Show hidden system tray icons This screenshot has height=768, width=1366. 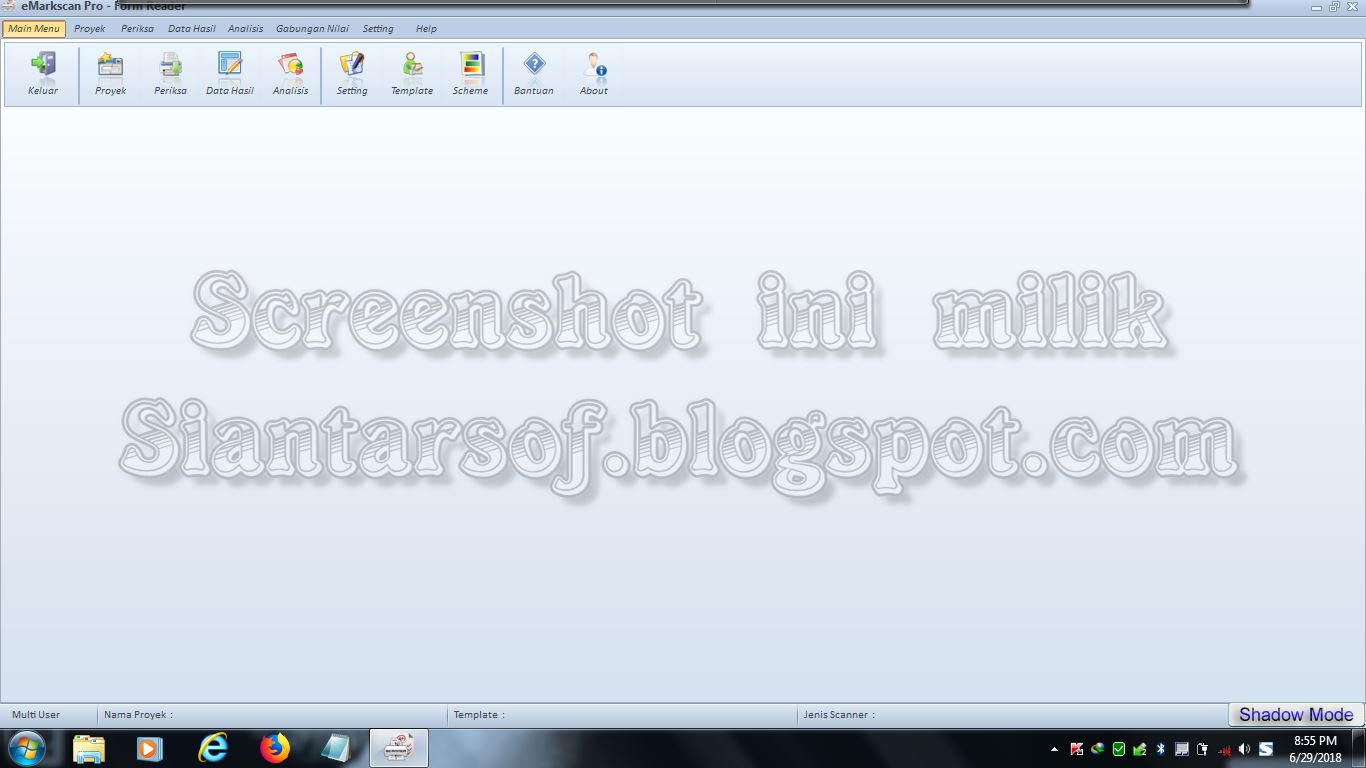click(1054, 749)
